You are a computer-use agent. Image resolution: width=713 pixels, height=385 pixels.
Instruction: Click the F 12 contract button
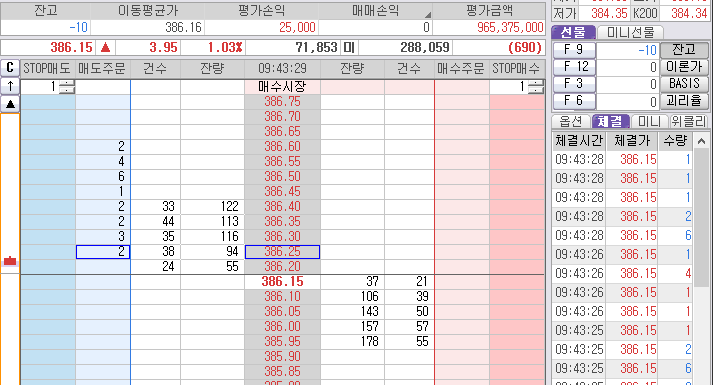[x=574, y=67]
